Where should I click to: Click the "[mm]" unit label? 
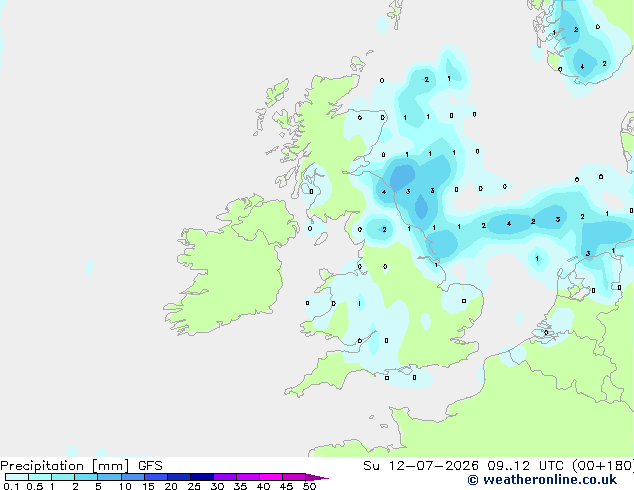[110, 466]
